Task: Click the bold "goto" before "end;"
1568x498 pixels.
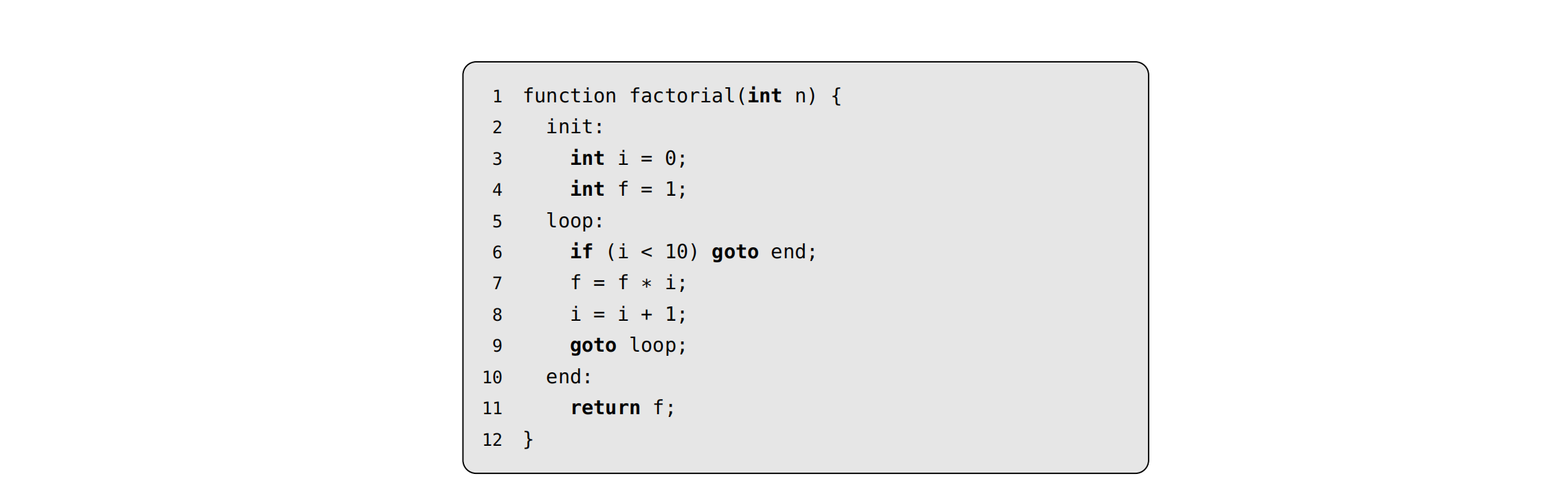Action: 735,252
